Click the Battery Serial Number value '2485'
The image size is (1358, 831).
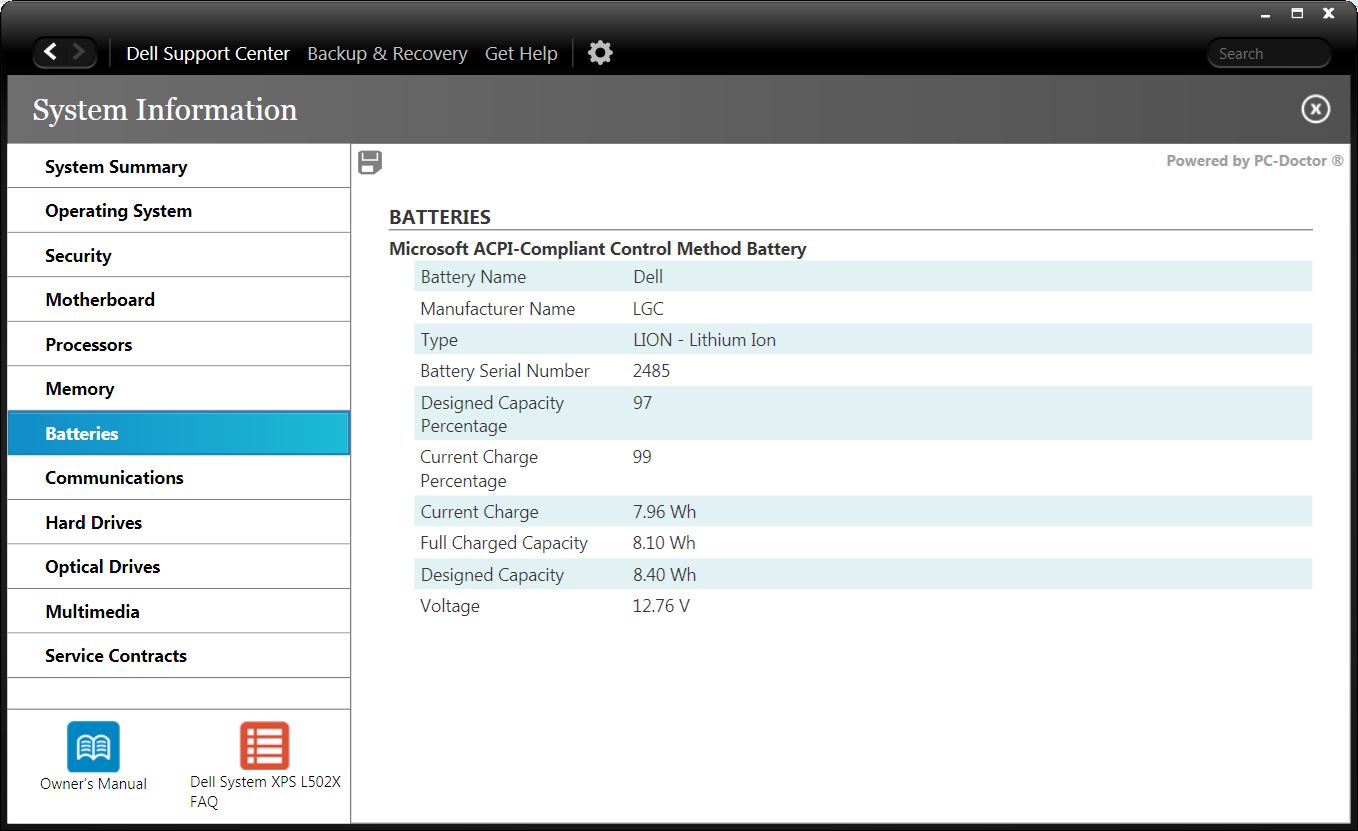pyautogui.click(x=651, y=371)
